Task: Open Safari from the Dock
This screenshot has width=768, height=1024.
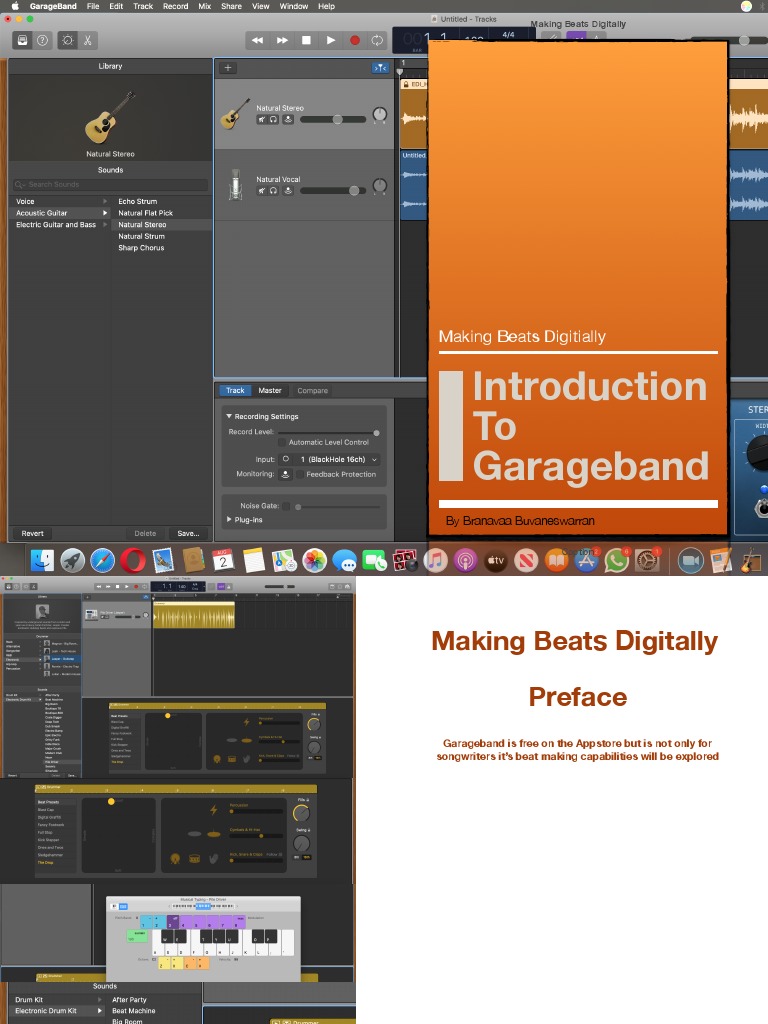Action: (x=103, y=560)
